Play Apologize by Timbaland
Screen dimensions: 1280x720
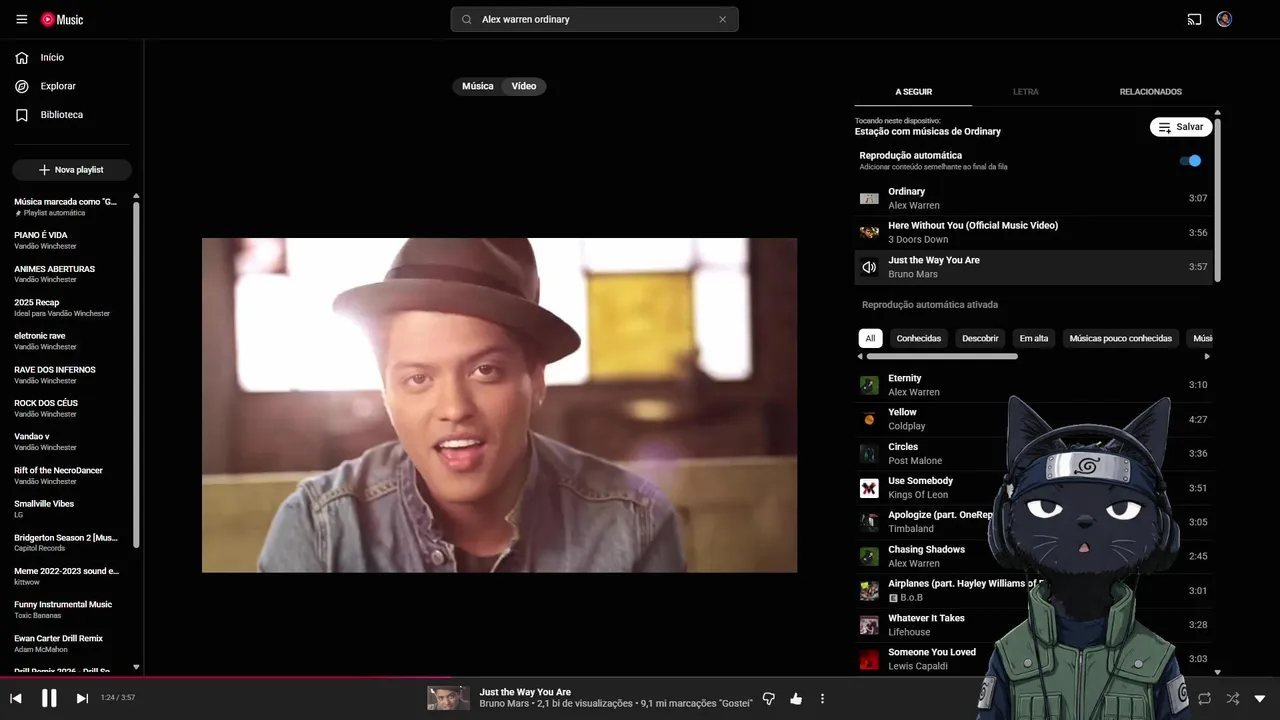1033,522
